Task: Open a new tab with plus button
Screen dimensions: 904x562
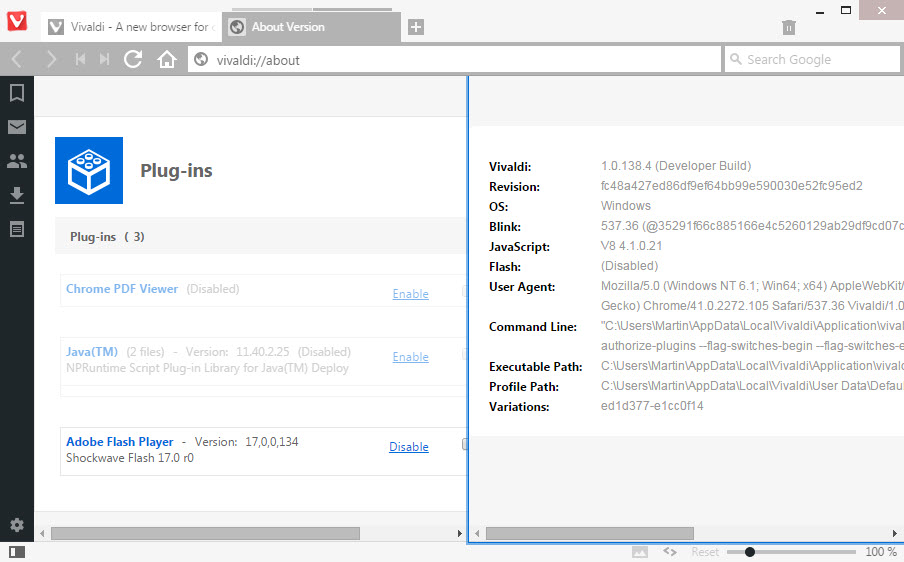Action: 416,27
